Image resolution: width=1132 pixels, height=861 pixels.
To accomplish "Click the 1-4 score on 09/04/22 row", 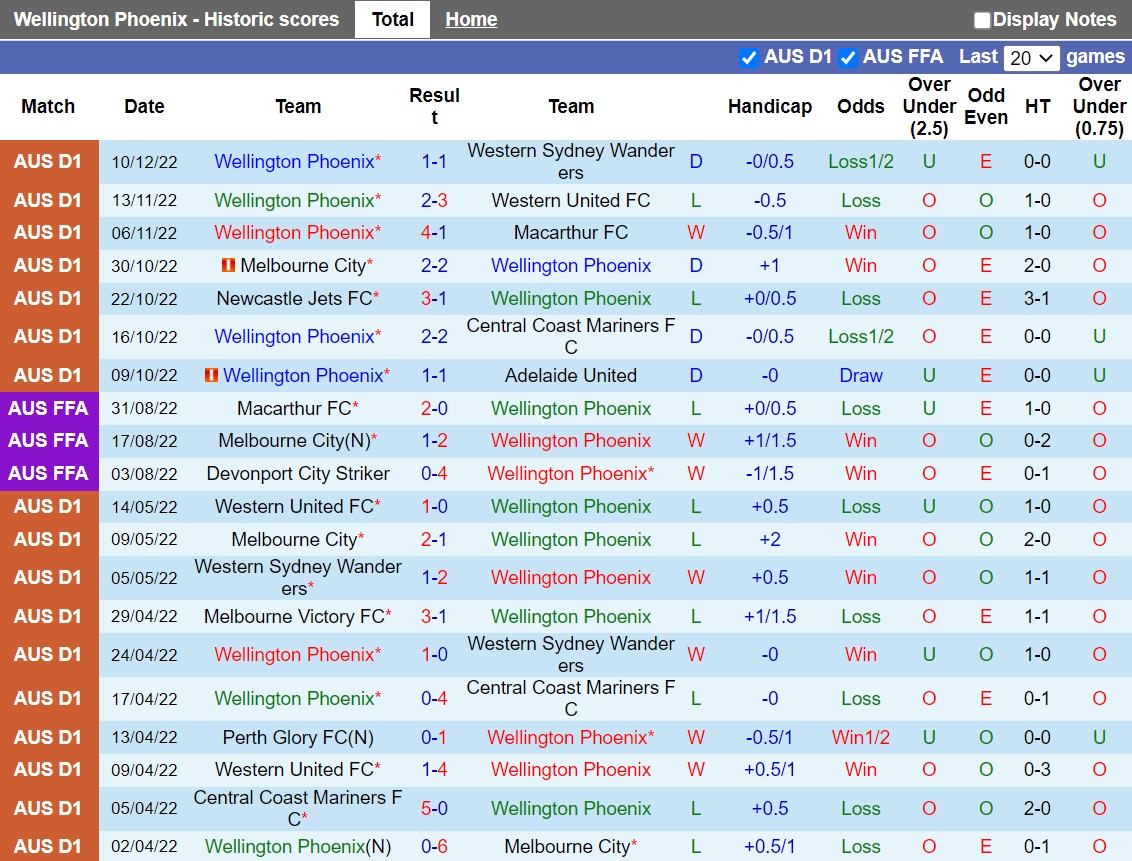I will 434,769.
